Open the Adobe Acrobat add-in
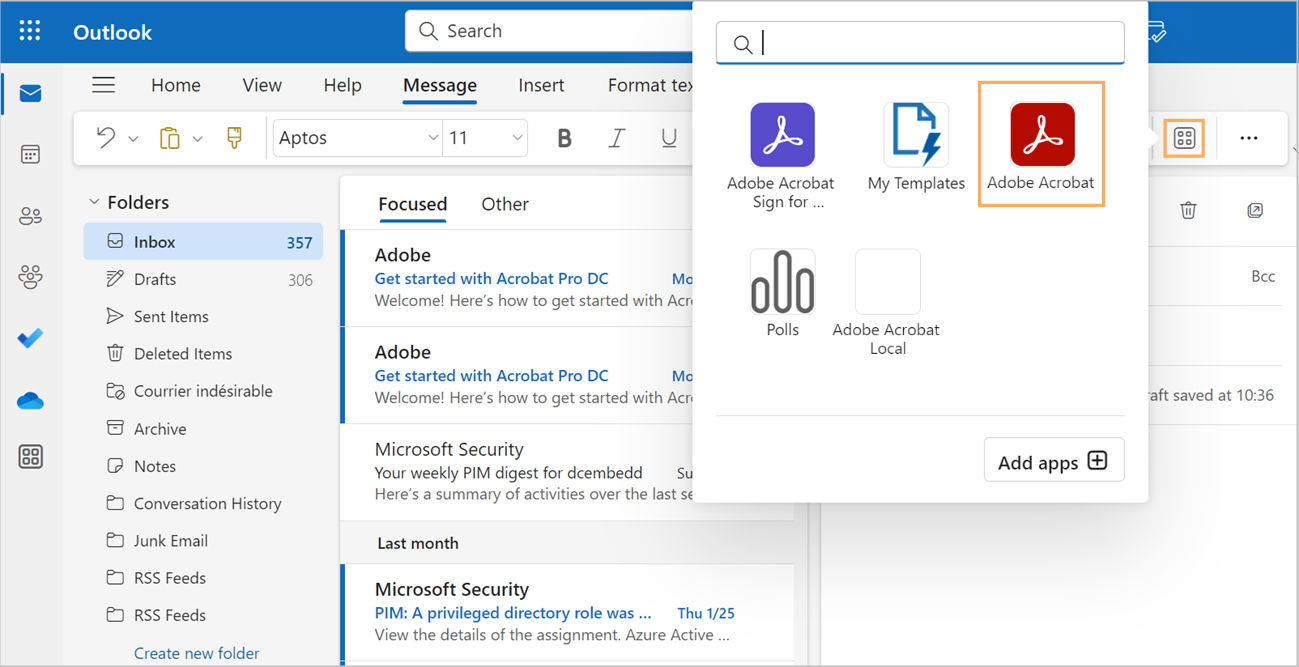 click(x=1040, y=133)
